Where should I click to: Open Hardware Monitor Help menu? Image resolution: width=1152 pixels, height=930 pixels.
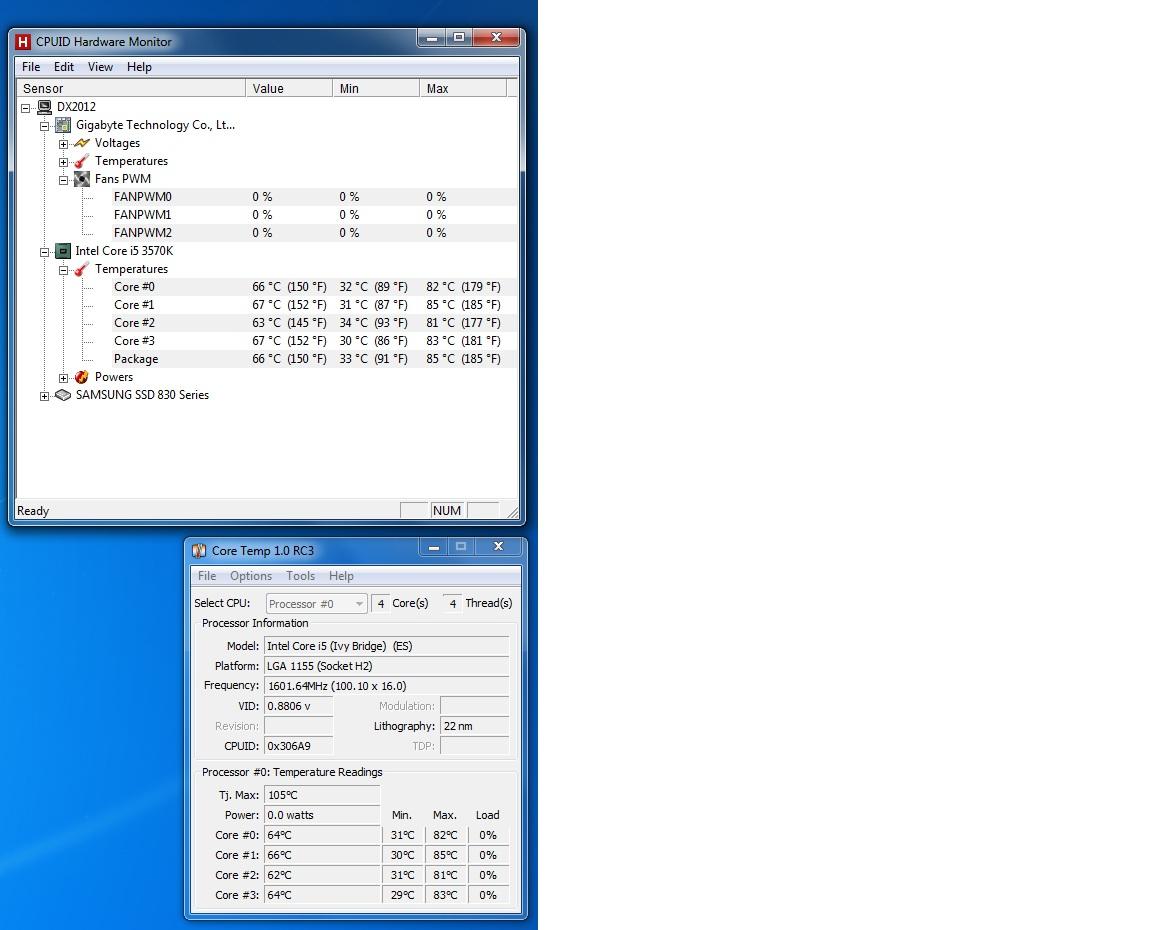coord(139,67)
